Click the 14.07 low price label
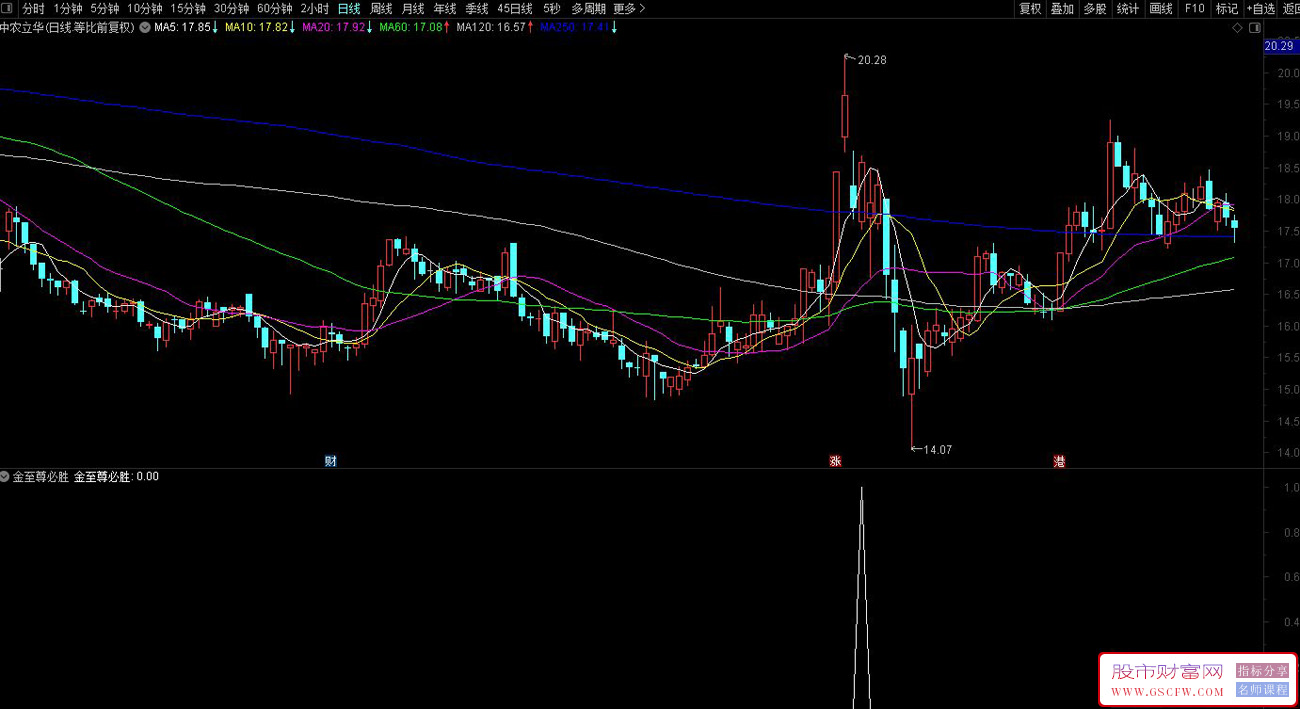1300x709 pixels. (x=937, y=450)
